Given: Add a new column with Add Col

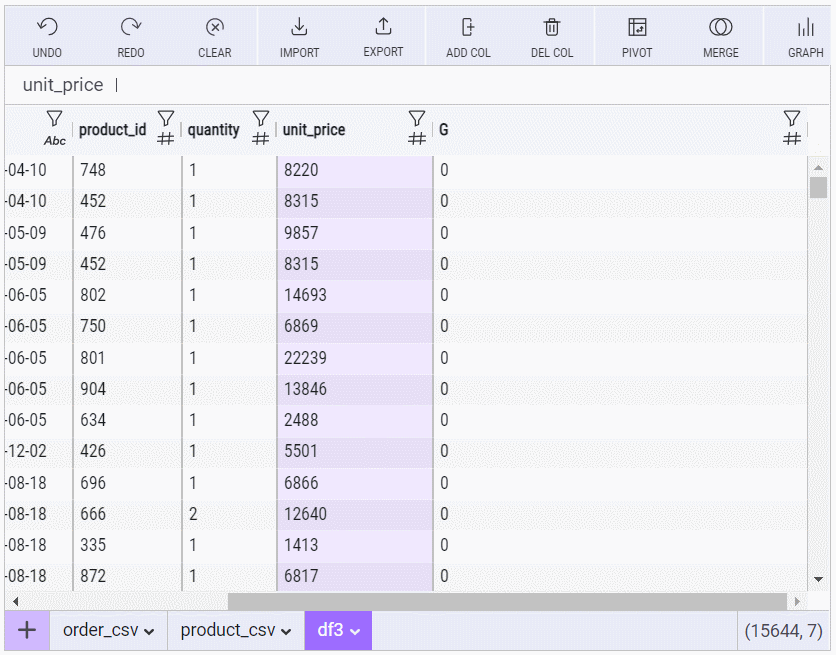Looking at the screenshot, I should click(x=468, y=28).
